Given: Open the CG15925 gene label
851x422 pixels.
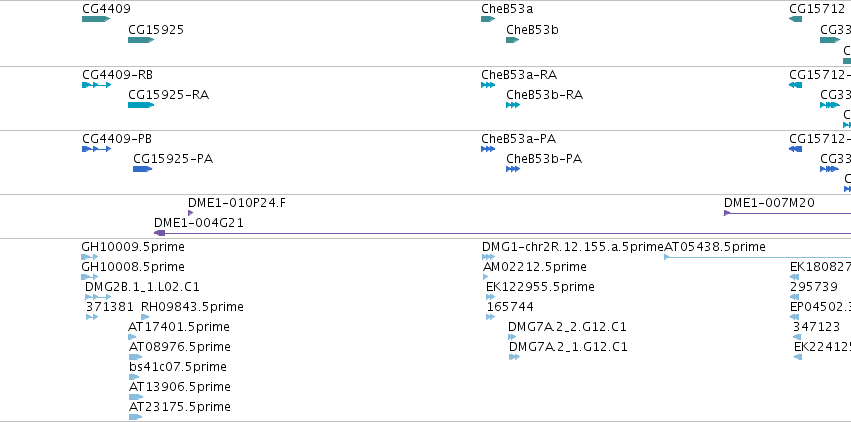Looking at the screenshot, I should [x=156, y=29].
